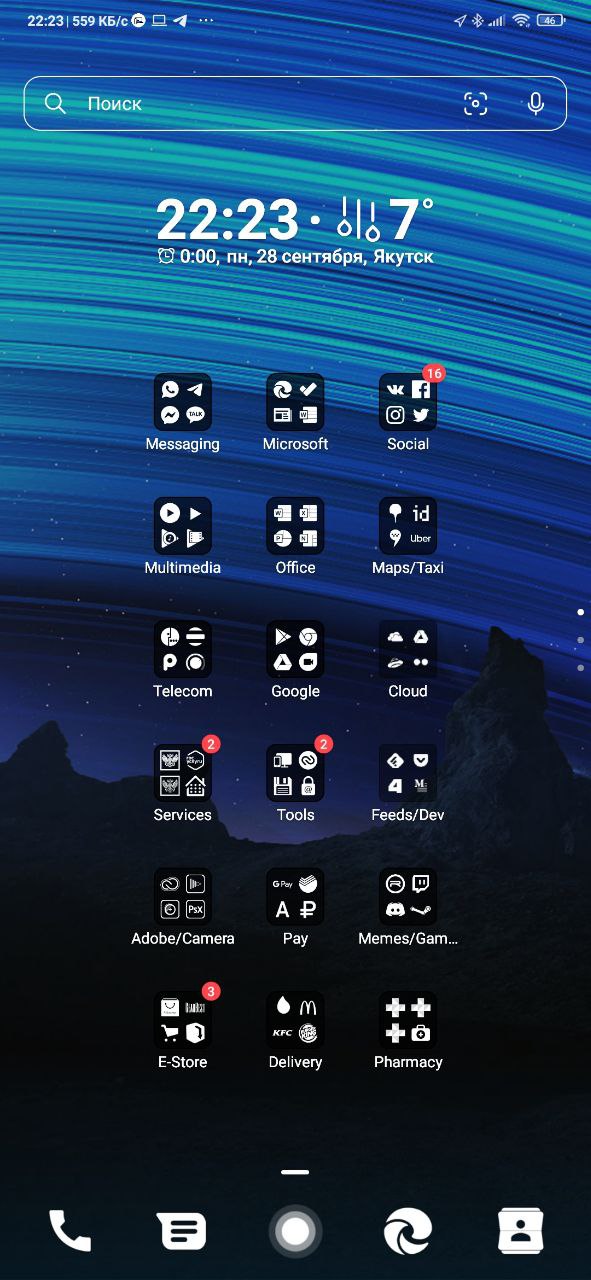Image resolution: width=591 pixels, height=1280 pixels.
Task: Open the E-Store folder
Action: point(182,1021)
